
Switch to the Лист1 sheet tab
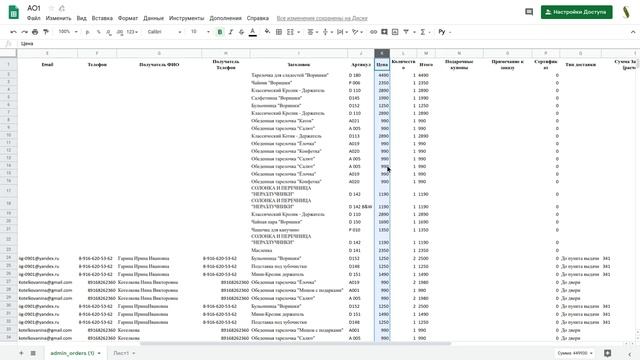(x=124, y=353)
